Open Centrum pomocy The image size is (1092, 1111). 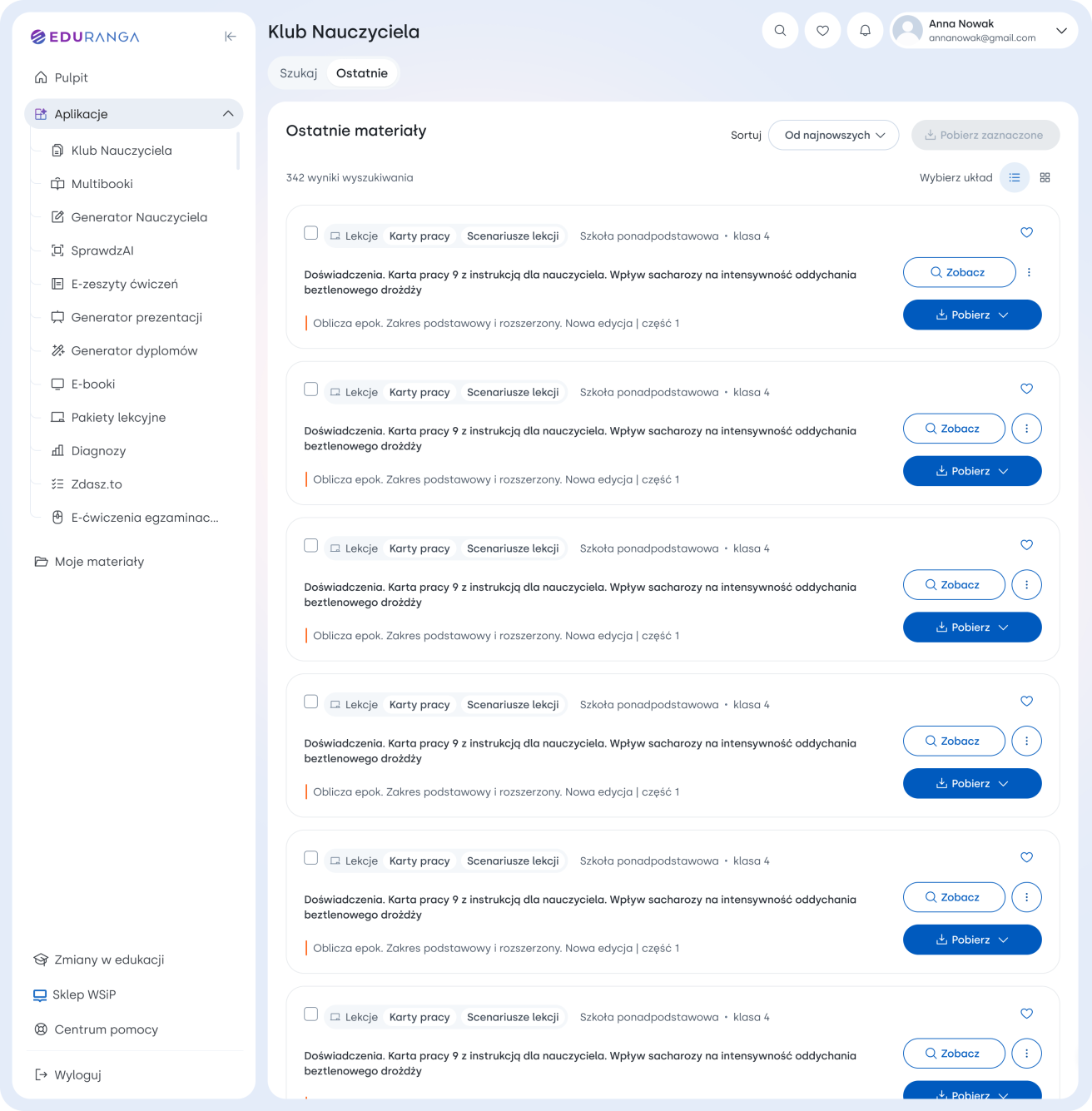pos(96,1029)
